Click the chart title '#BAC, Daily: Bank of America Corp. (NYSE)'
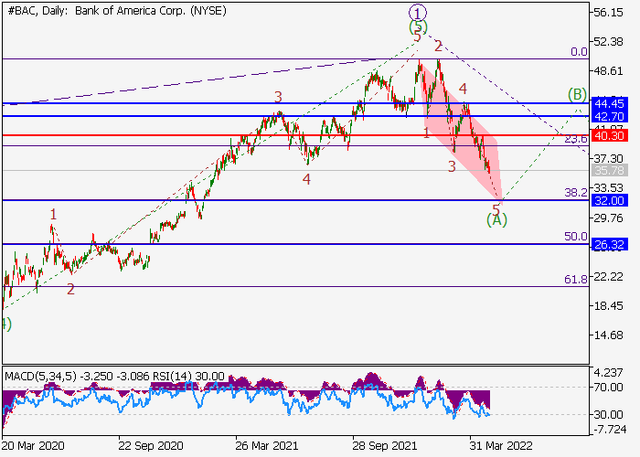The image size is (640, 457). [117, 11]
